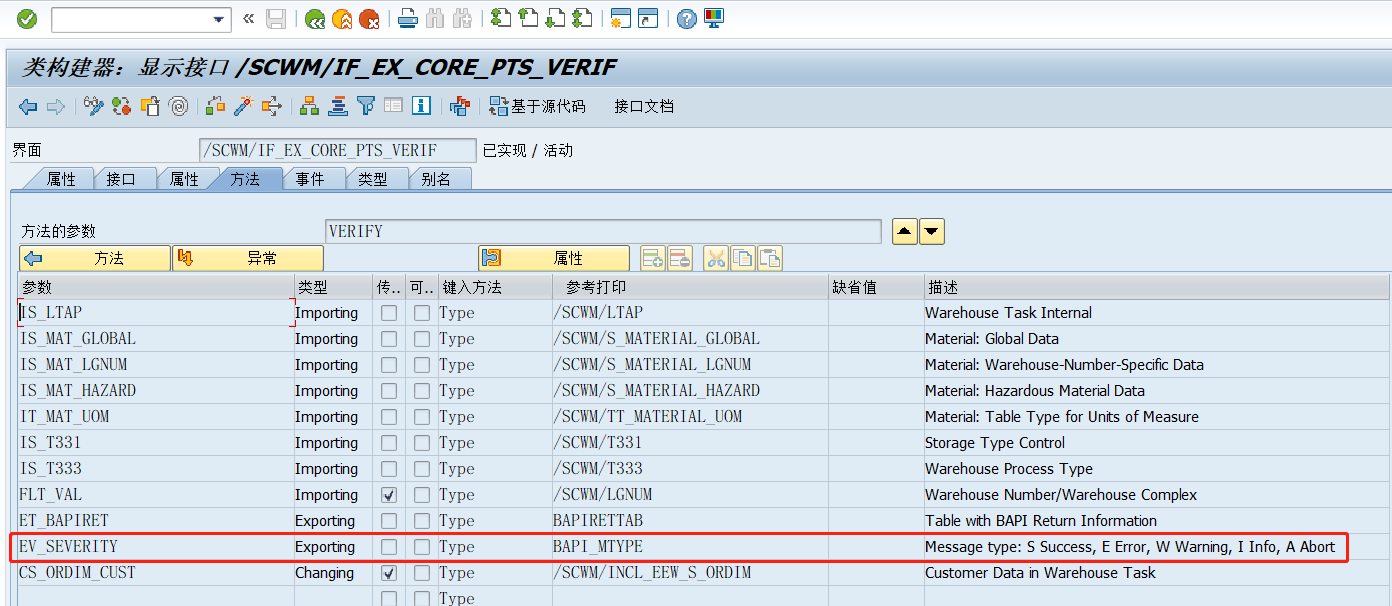Image resolution: width=1392 pixels, height=606 pixels.
Task: Click the printer icon in the toolbar
Action: [407, 18]
